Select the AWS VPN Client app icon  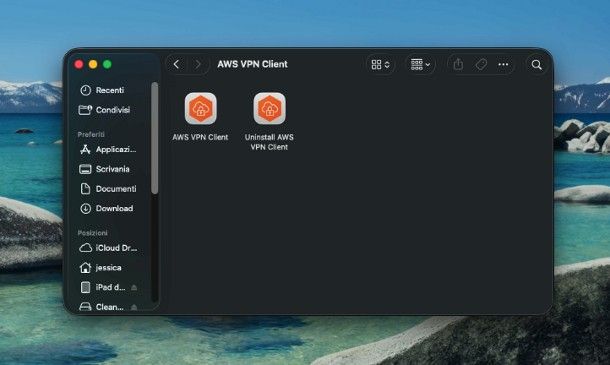(200, 109)
